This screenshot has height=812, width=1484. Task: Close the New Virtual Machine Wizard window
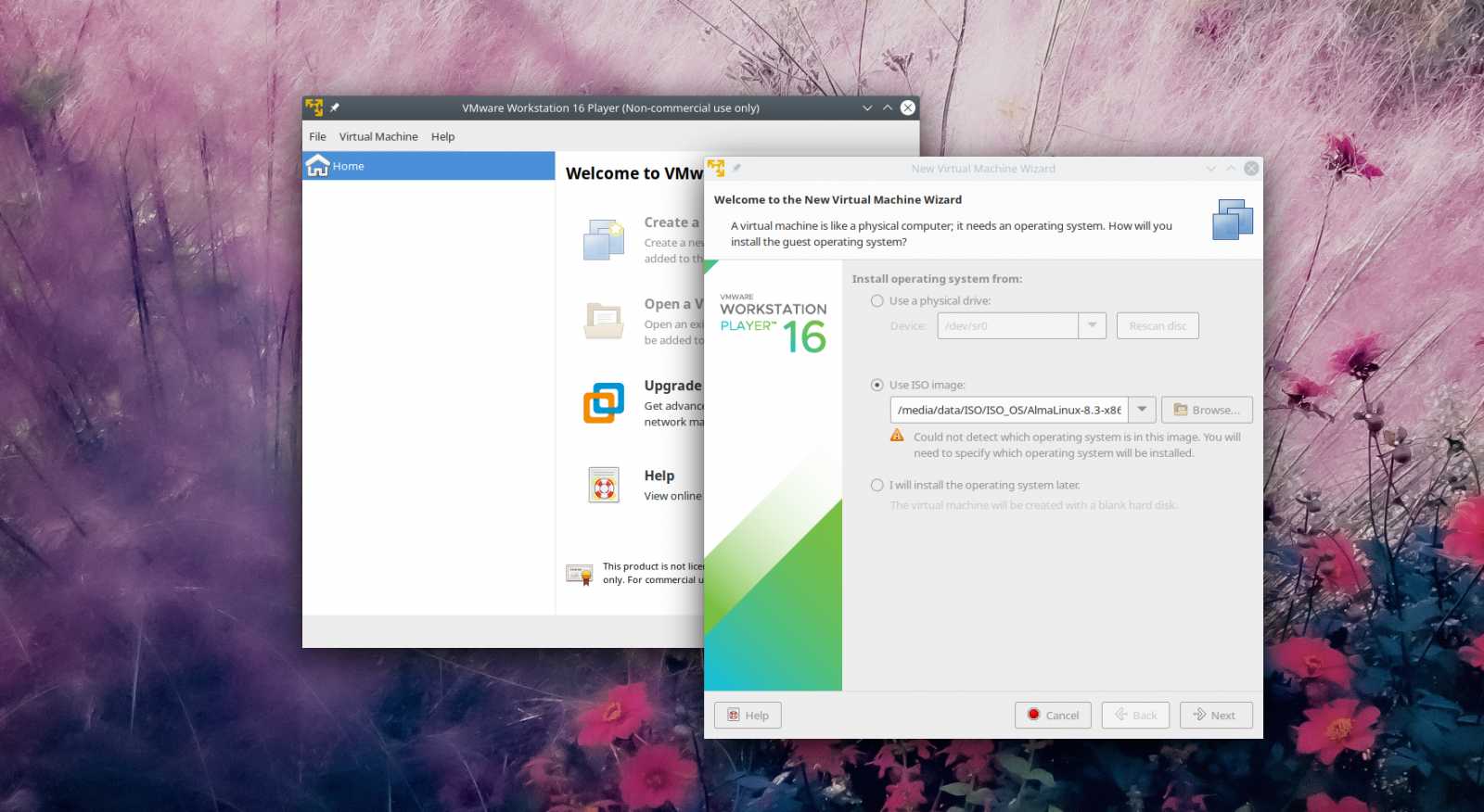click(1251, 169)
